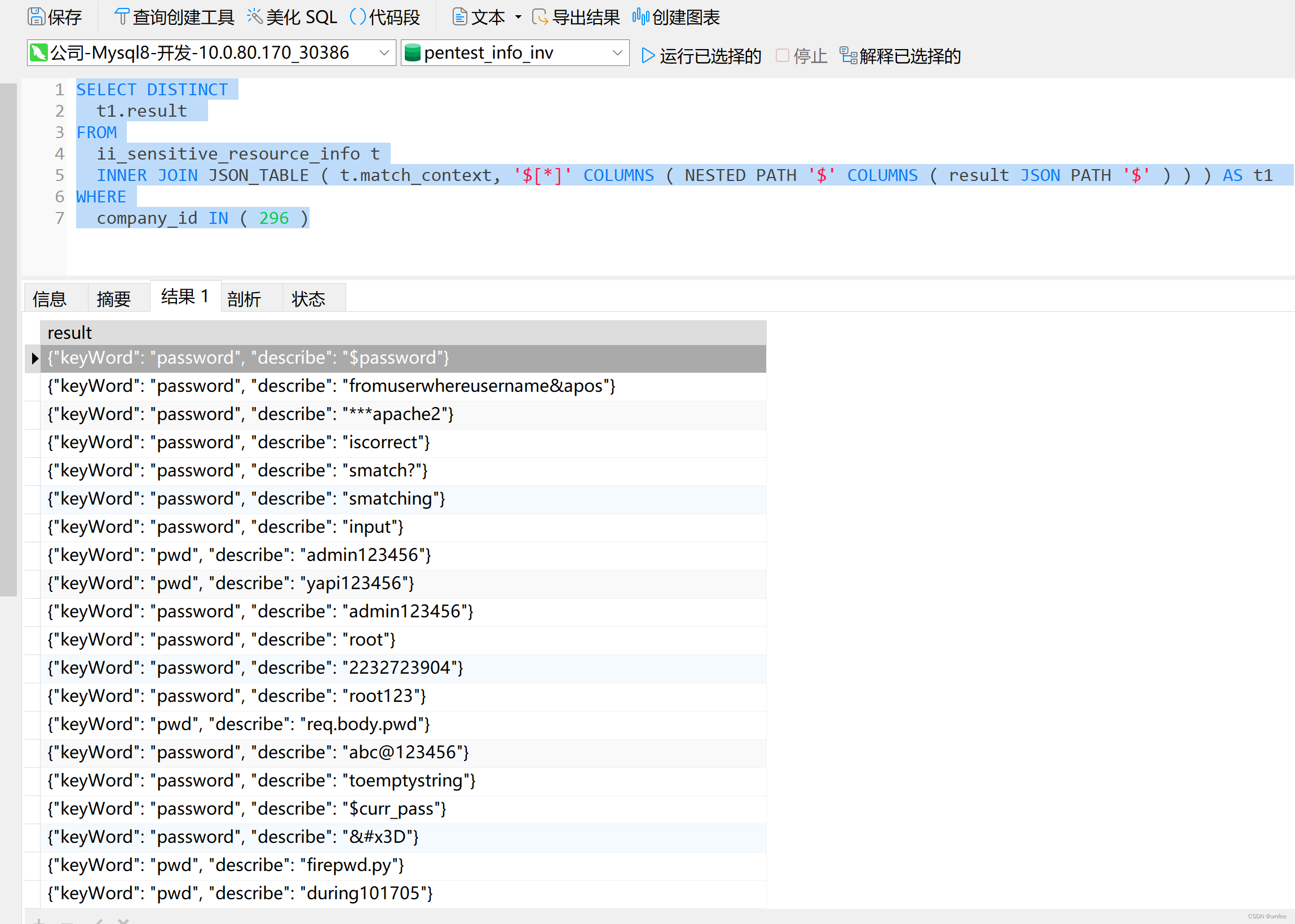This screenshot has height=924, width=1295.
Task: Click the Explain Selected (解释已选择的) icon
Action: tap(848, 56)
